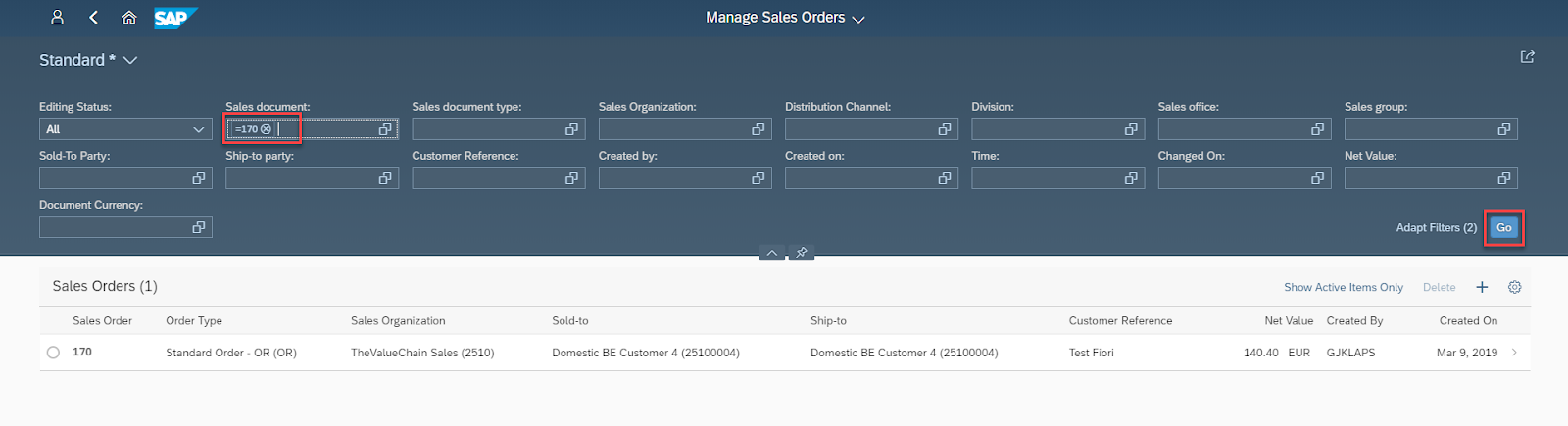Image resolution: width=1568 pixels, height=426 pixels.
Task: Remove the =170 filter token
Action: pyautogui.click(x=266, y=129)
